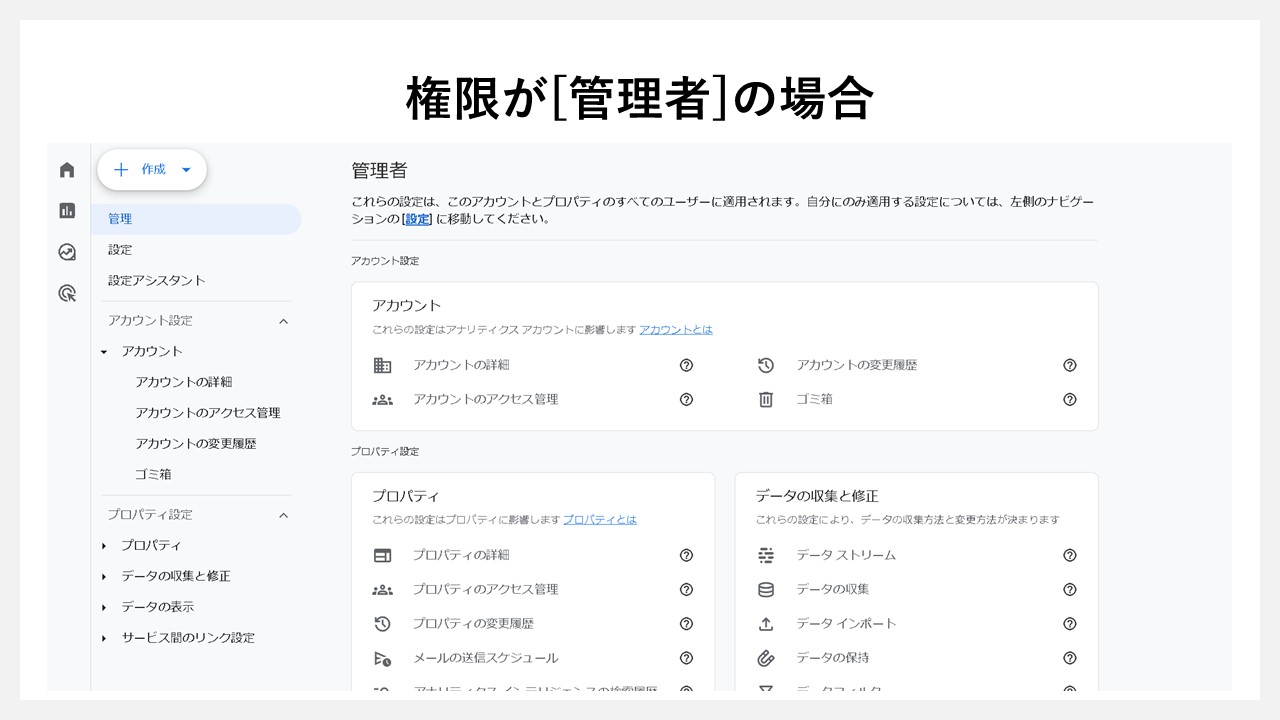Click the building icon beside アカウントの詳細
The height and width of the screenshot is (720, 1280).
(381, 365)
